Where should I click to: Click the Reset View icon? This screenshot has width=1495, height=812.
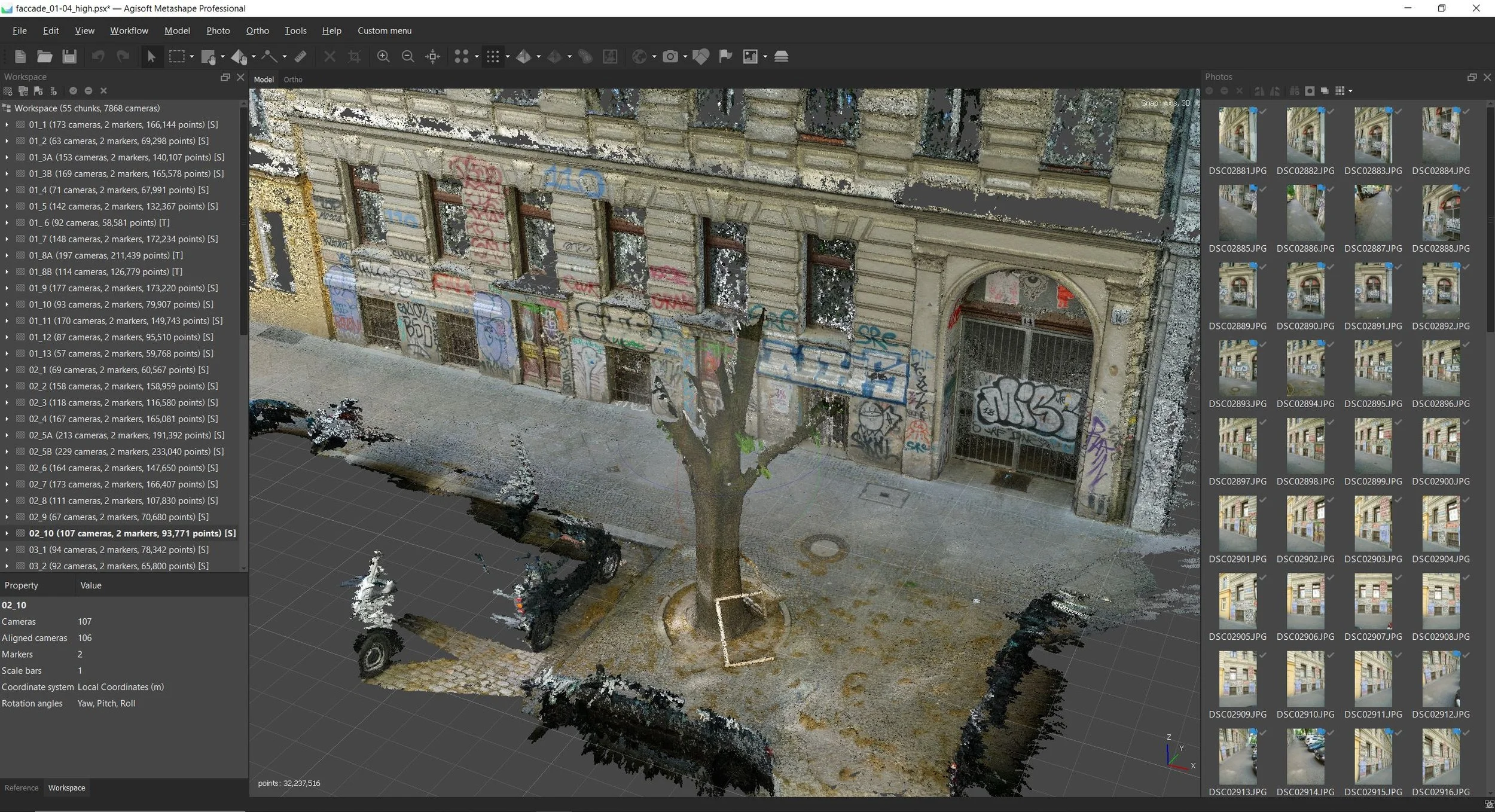pos(432,56)
